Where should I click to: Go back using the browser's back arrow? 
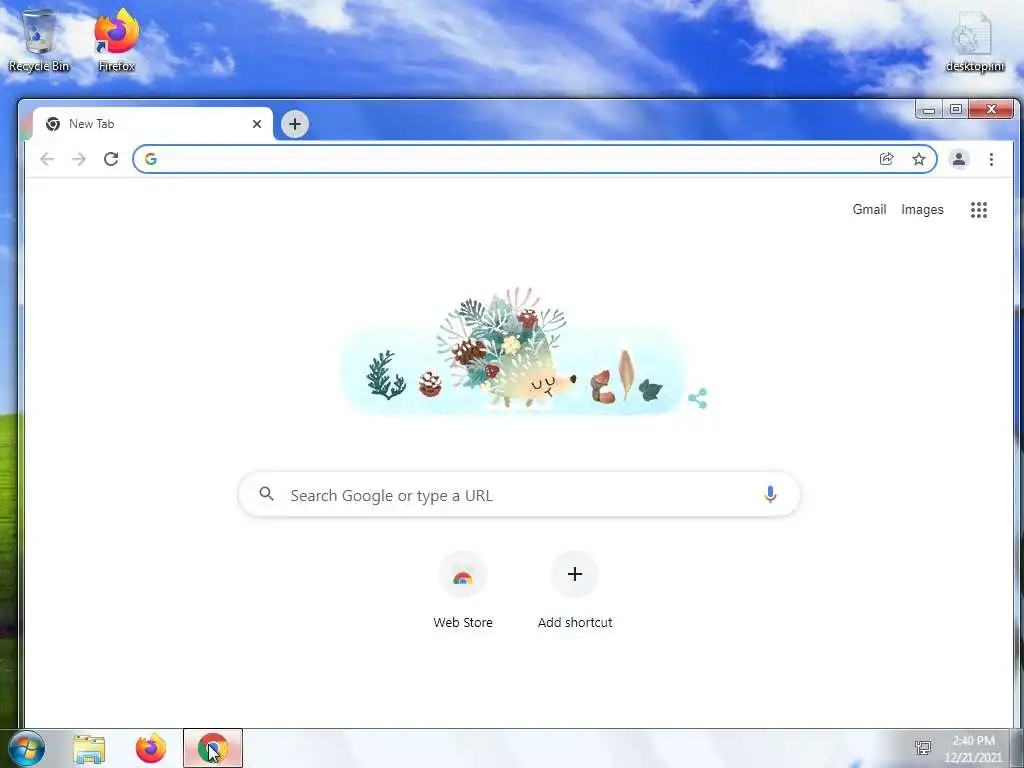tap(47, 159)
